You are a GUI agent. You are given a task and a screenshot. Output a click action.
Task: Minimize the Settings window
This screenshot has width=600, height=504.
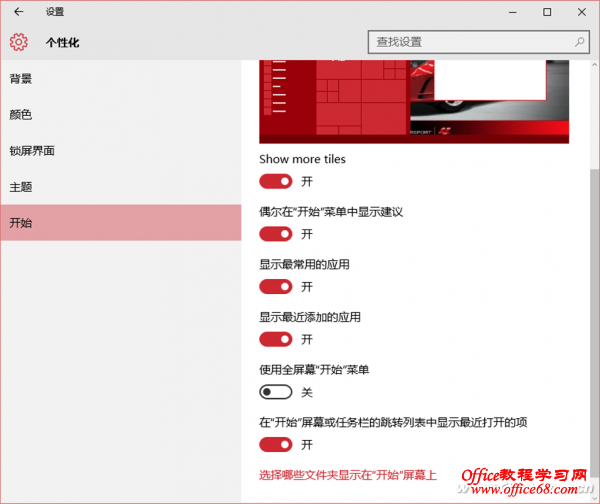pos(513,12)
